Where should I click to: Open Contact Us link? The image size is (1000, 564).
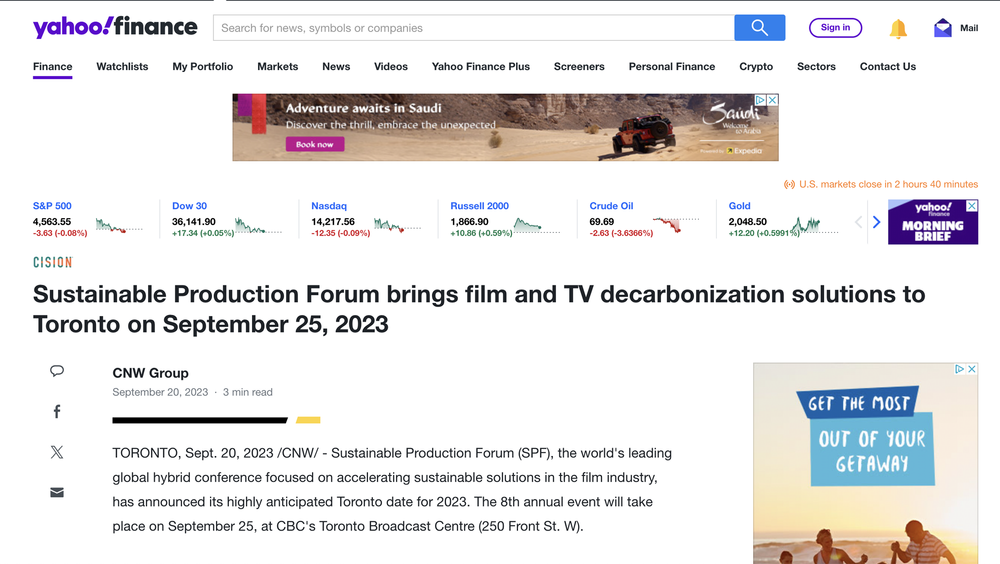click(x=888, y=66)
